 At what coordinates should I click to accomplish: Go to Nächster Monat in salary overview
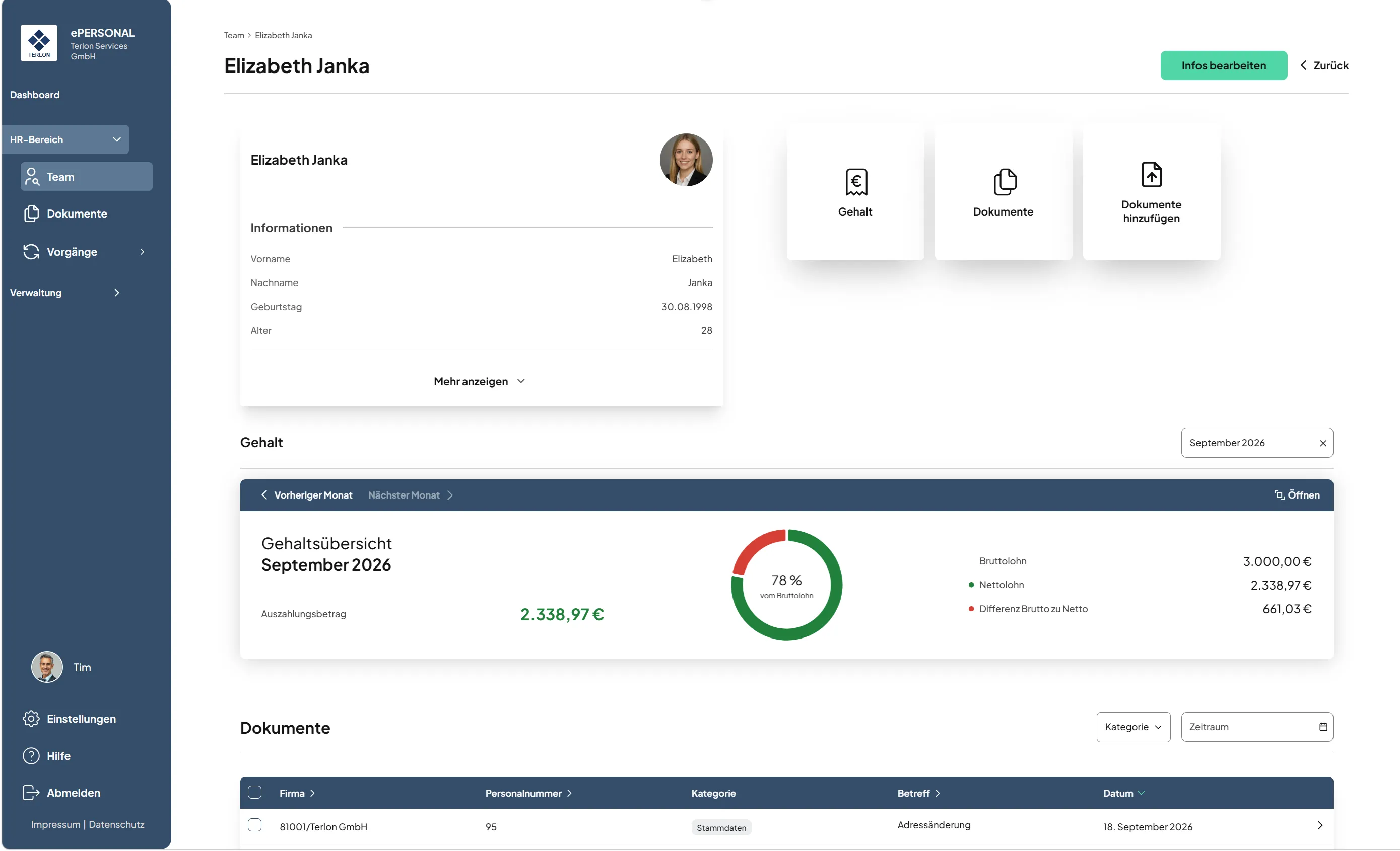pos(411,495)
